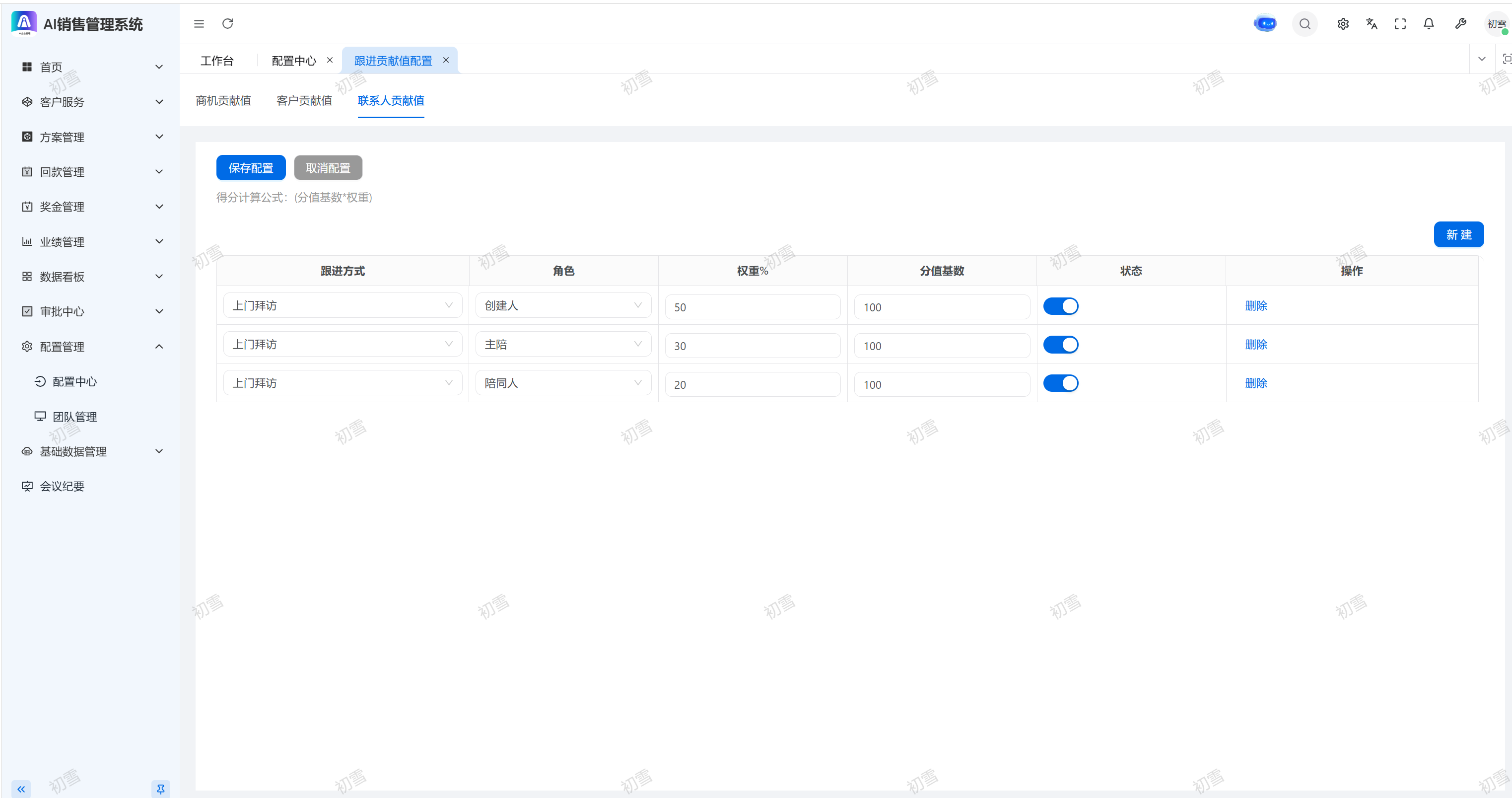Toggle status switch for 主陪 row
The width and height of the screenshot is (1512, 798).
[x=1060, y=345]
